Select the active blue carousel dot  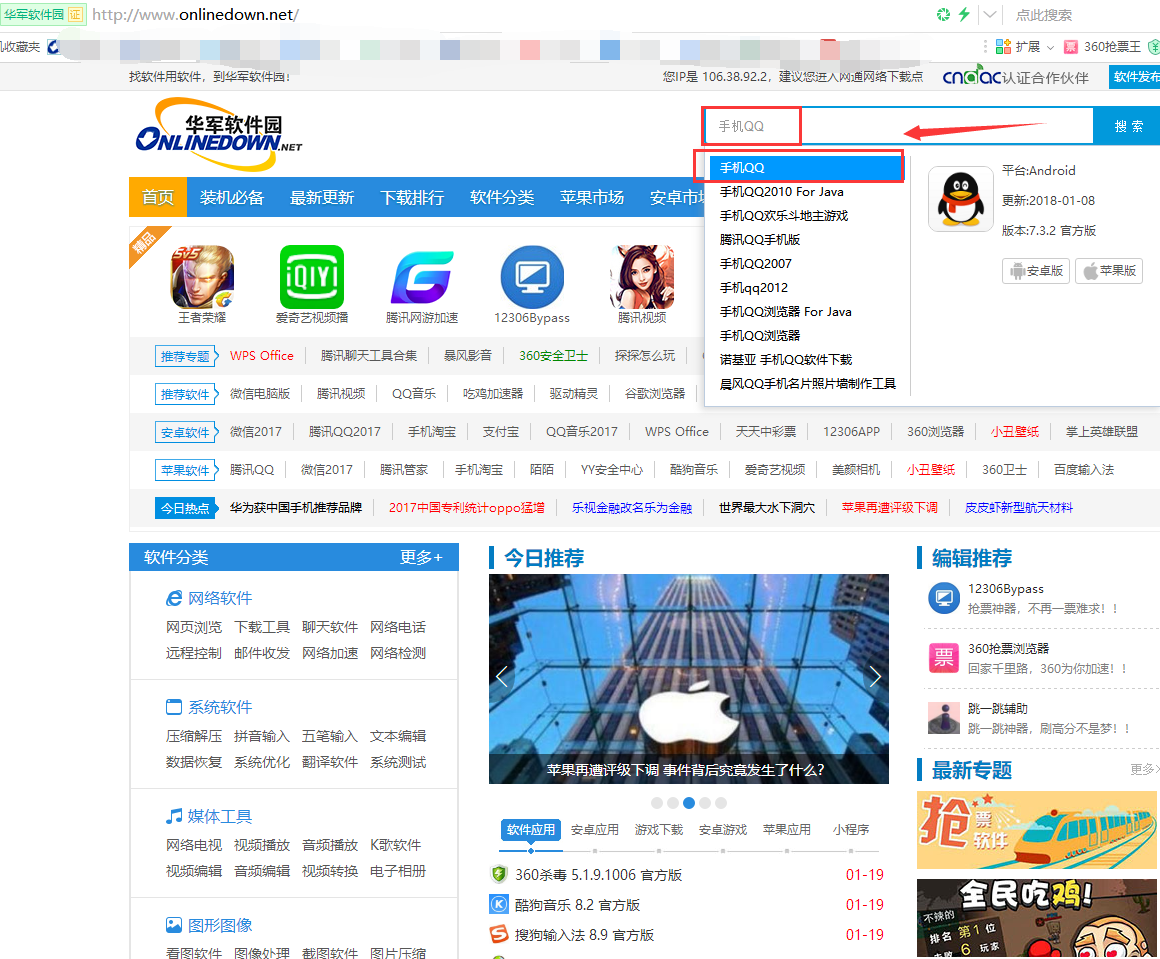(x=689, y=803)
